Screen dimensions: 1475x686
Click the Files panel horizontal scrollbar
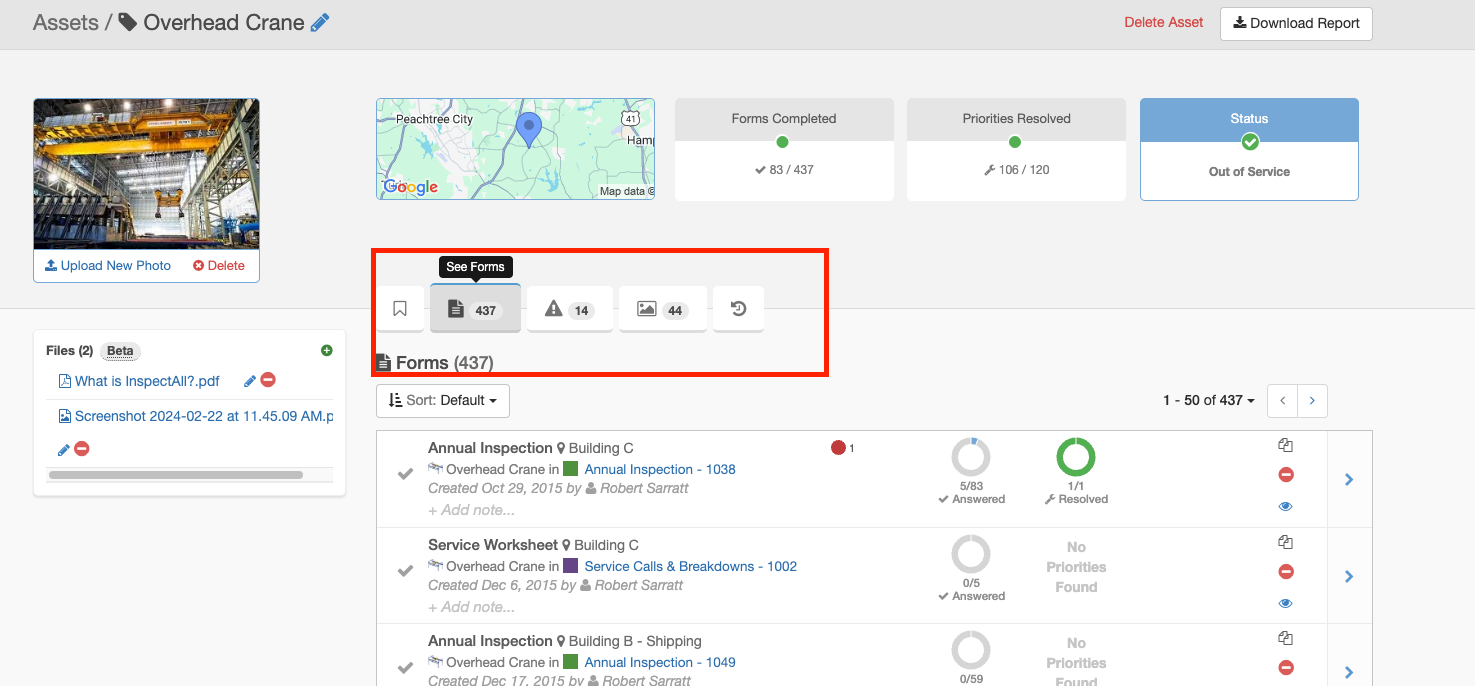pos(176,475)
